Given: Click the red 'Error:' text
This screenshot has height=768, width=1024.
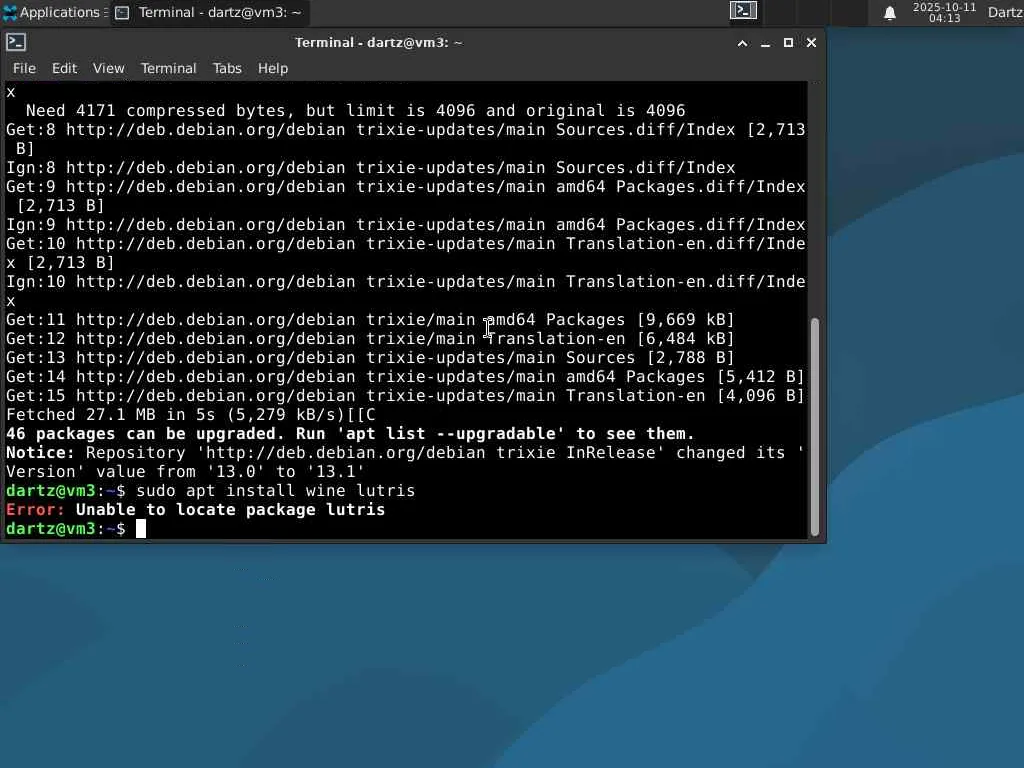Looking at the screenshot, I should coord(35,509).
